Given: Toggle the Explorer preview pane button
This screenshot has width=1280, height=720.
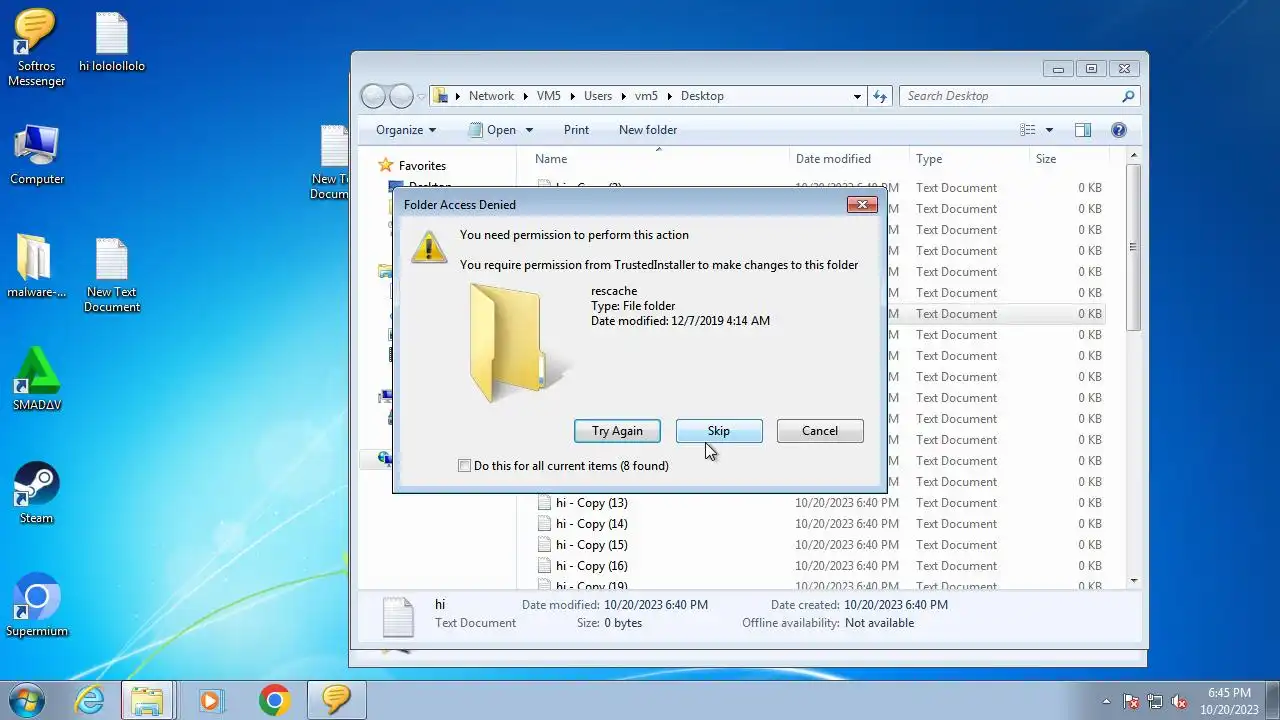Looking at the screenshot, I should pos(1082,130).
